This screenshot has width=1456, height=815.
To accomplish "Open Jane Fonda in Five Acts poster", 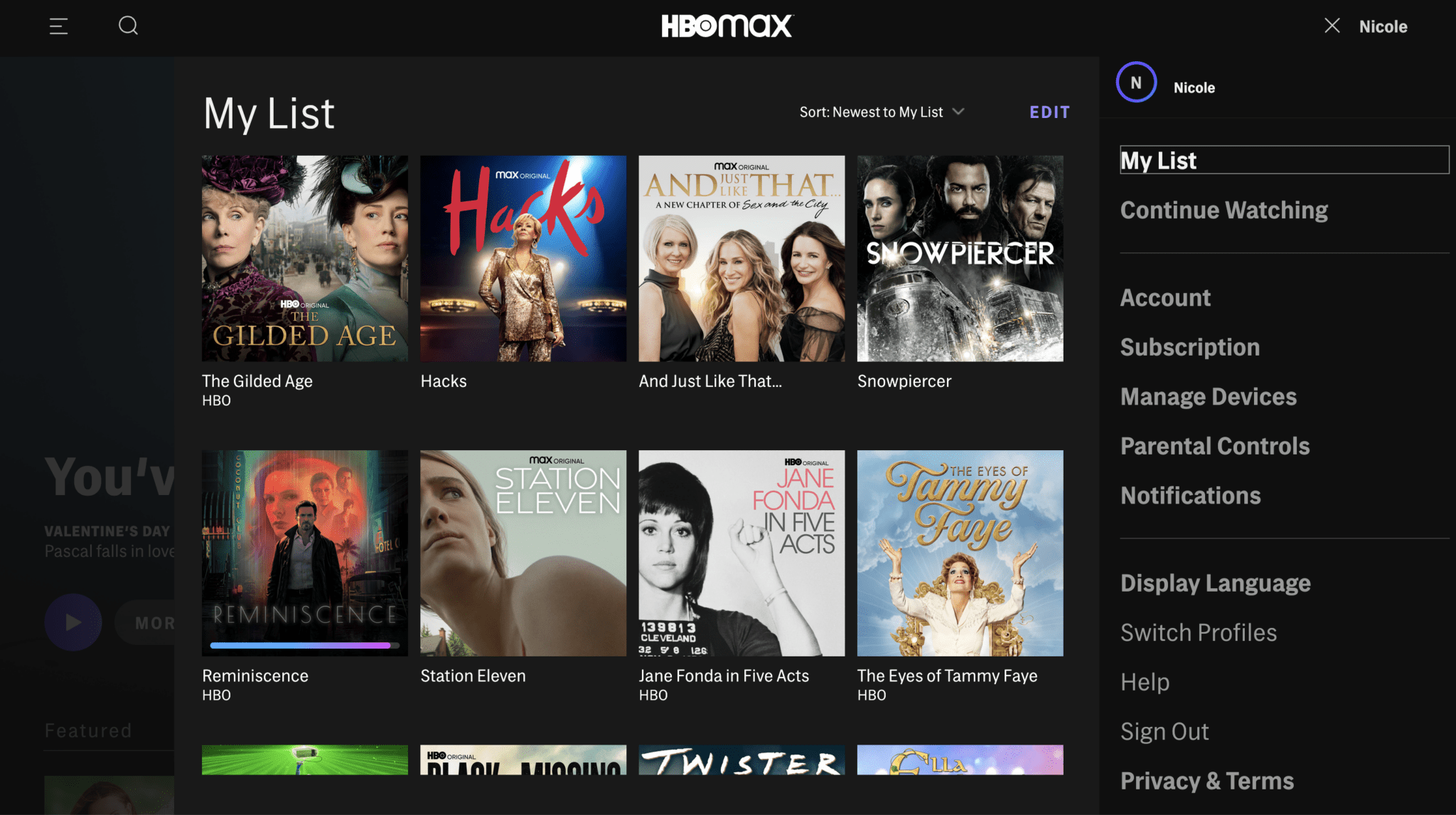I will pyautogui.click(x=742, y=553).
